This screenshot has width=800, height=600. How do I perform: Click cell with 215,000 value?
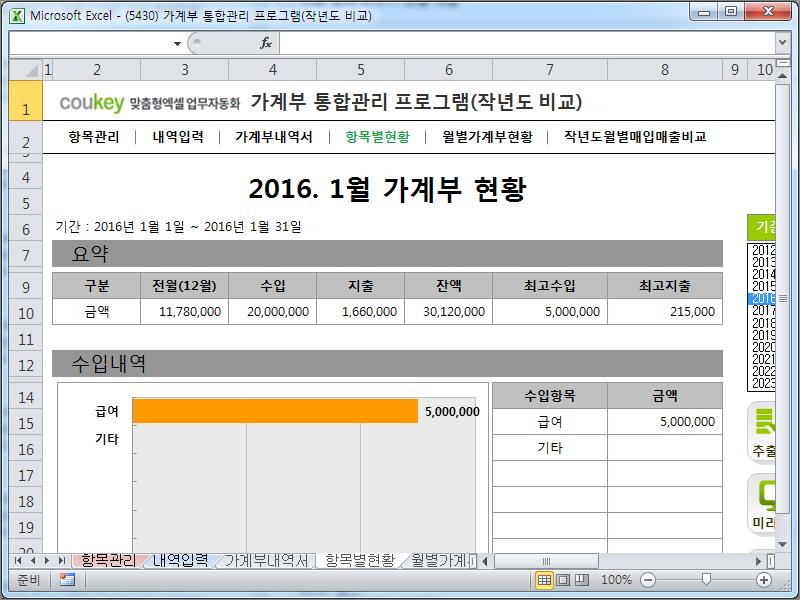[665, 312]
